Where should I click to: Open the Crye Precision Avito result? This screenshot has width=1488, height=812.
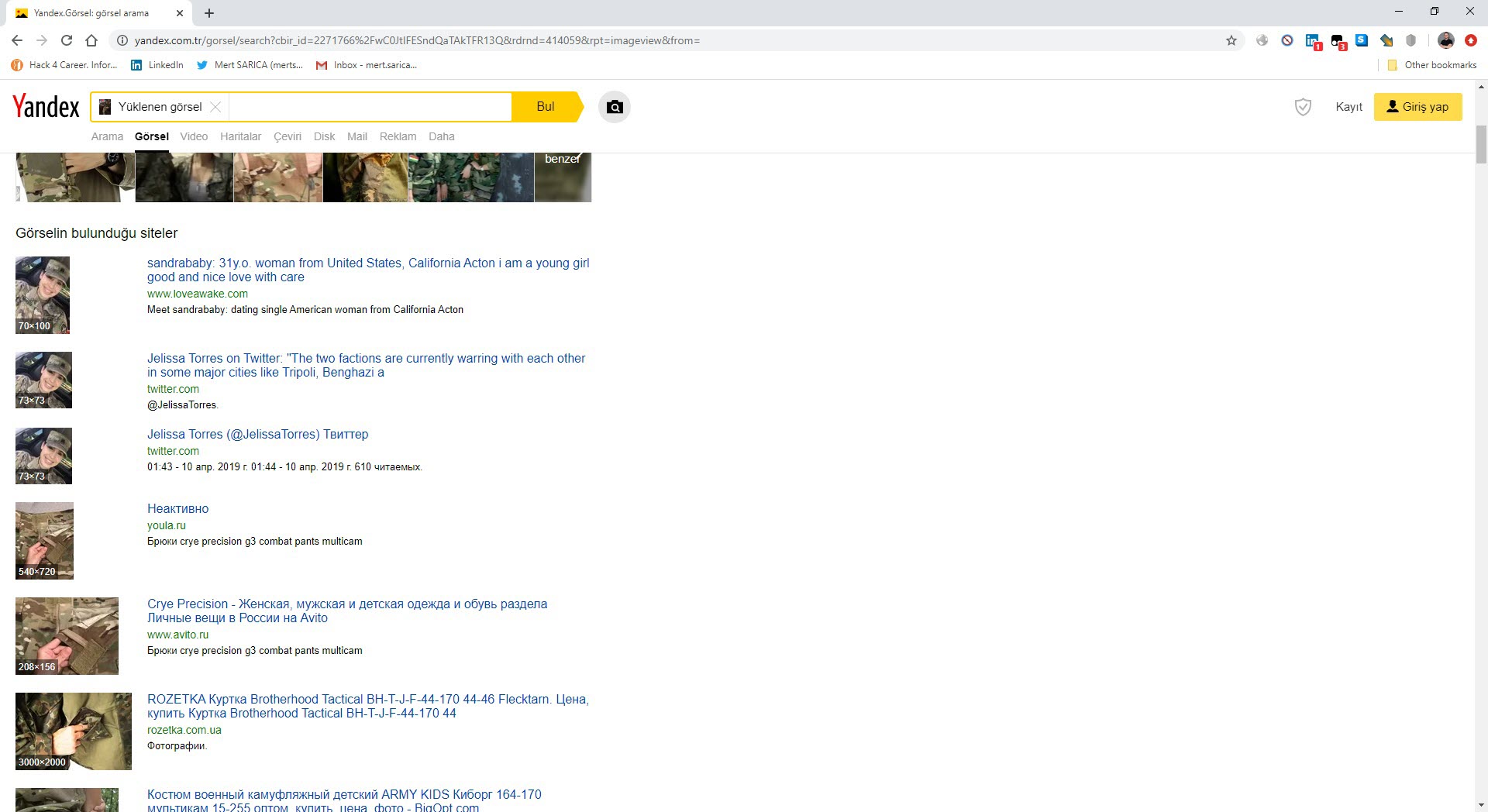347,611
